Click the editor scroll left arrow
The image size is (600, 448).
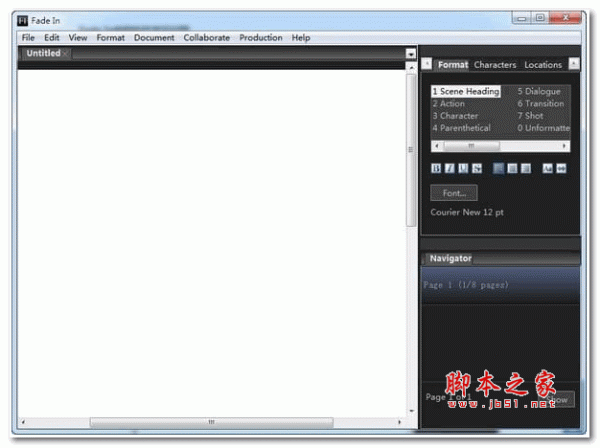click(x=23, y=422)
